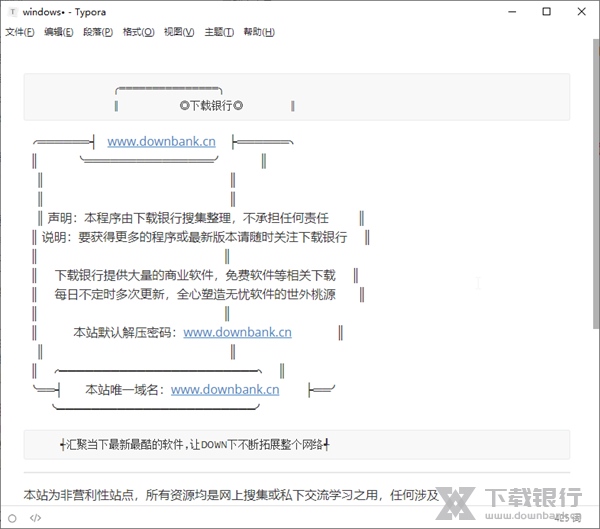Click the top www.downbank.cn link
Viewport: 600px width, 529px height.
(x=161, y=141)
